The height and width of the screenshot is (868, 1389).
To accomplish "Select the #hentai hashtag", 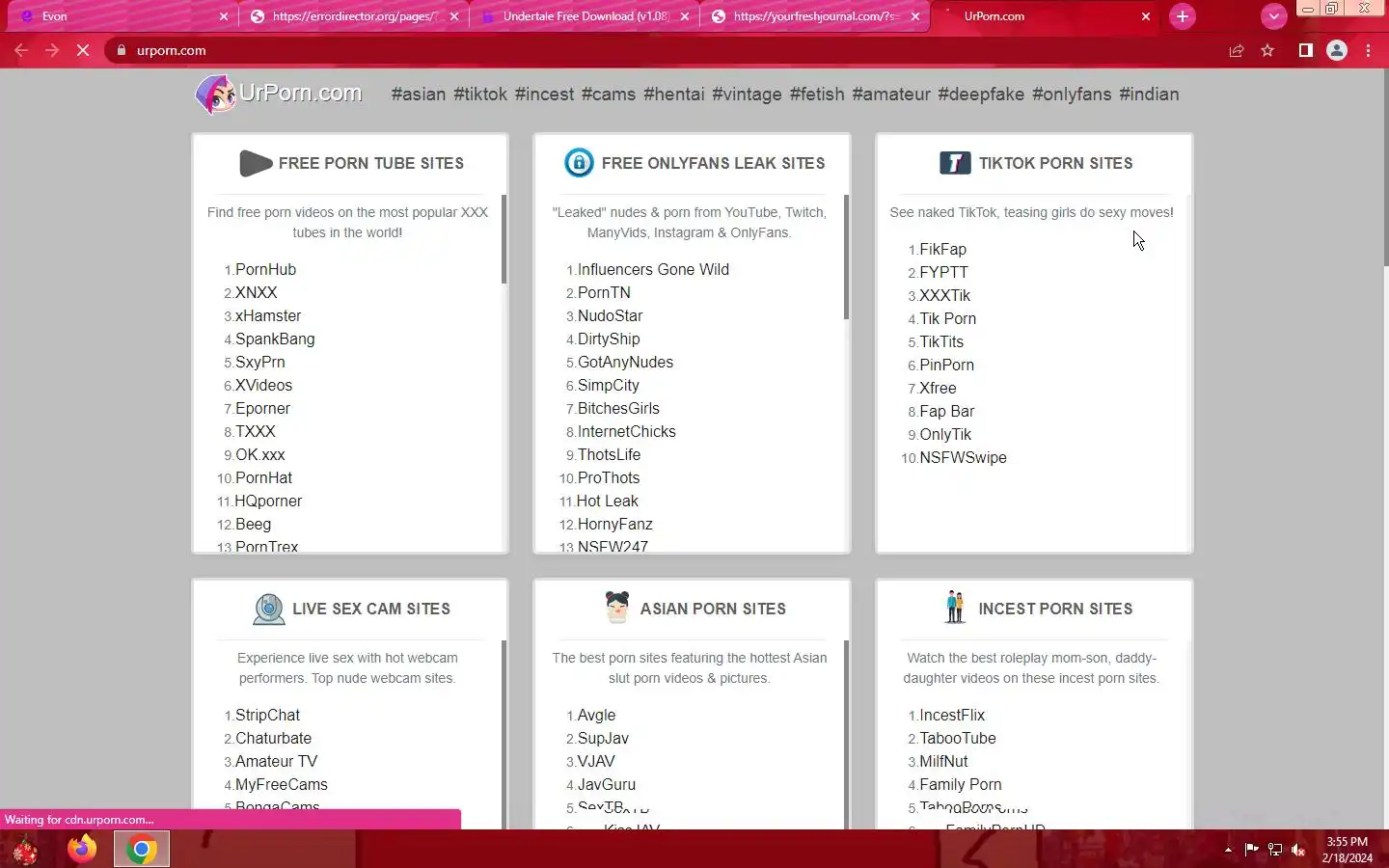I will click(674, 95).
